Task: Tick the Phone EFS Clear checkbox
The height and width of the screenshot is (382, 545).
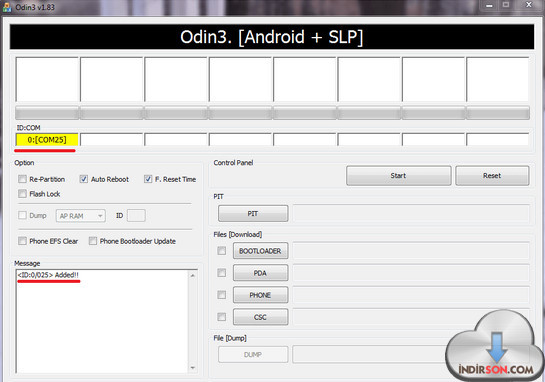Action: (22, 241)
